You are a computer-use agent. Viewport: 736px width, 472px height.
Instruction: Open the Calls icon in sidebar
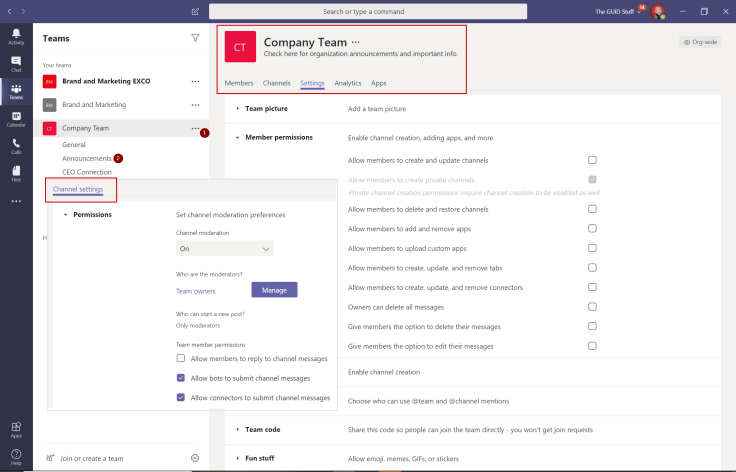click(16, 145)
